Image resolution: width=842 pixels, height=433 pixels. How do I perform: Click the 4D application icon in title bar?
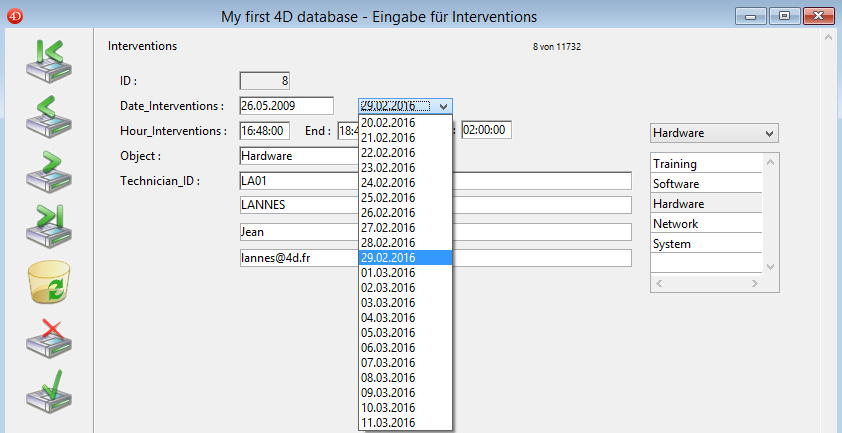12,15
